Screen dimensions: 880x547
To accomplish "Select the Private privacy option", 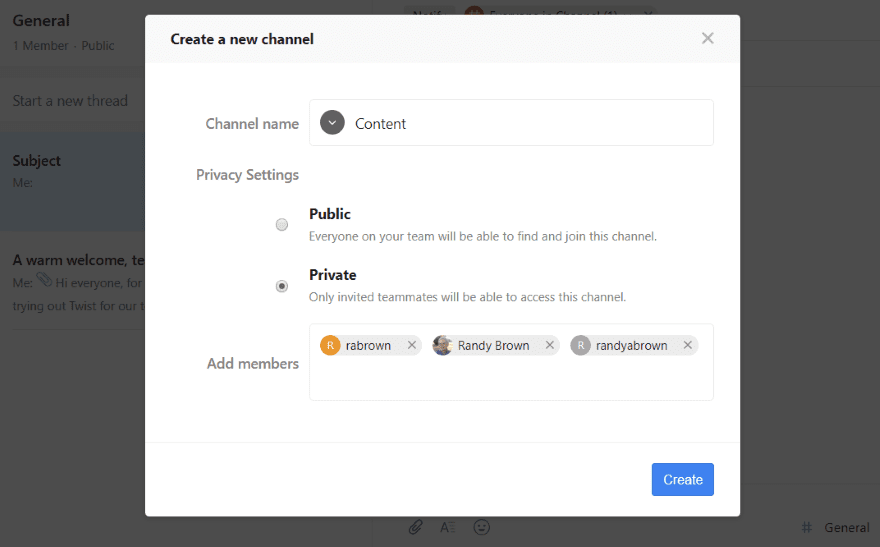I will point(282,286).
